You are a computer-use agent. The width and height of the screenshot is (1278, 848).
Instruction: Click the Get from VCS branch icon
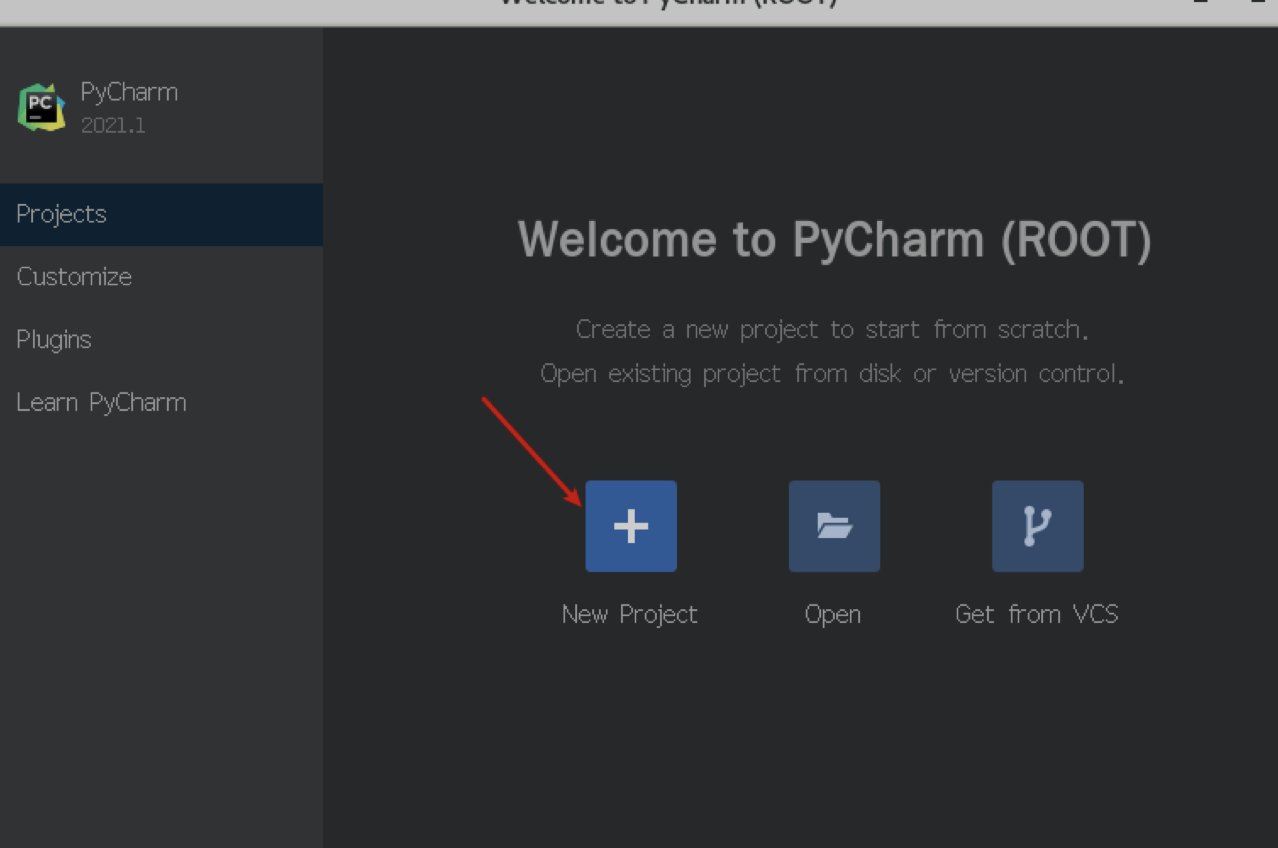(x=1037, y=526)
